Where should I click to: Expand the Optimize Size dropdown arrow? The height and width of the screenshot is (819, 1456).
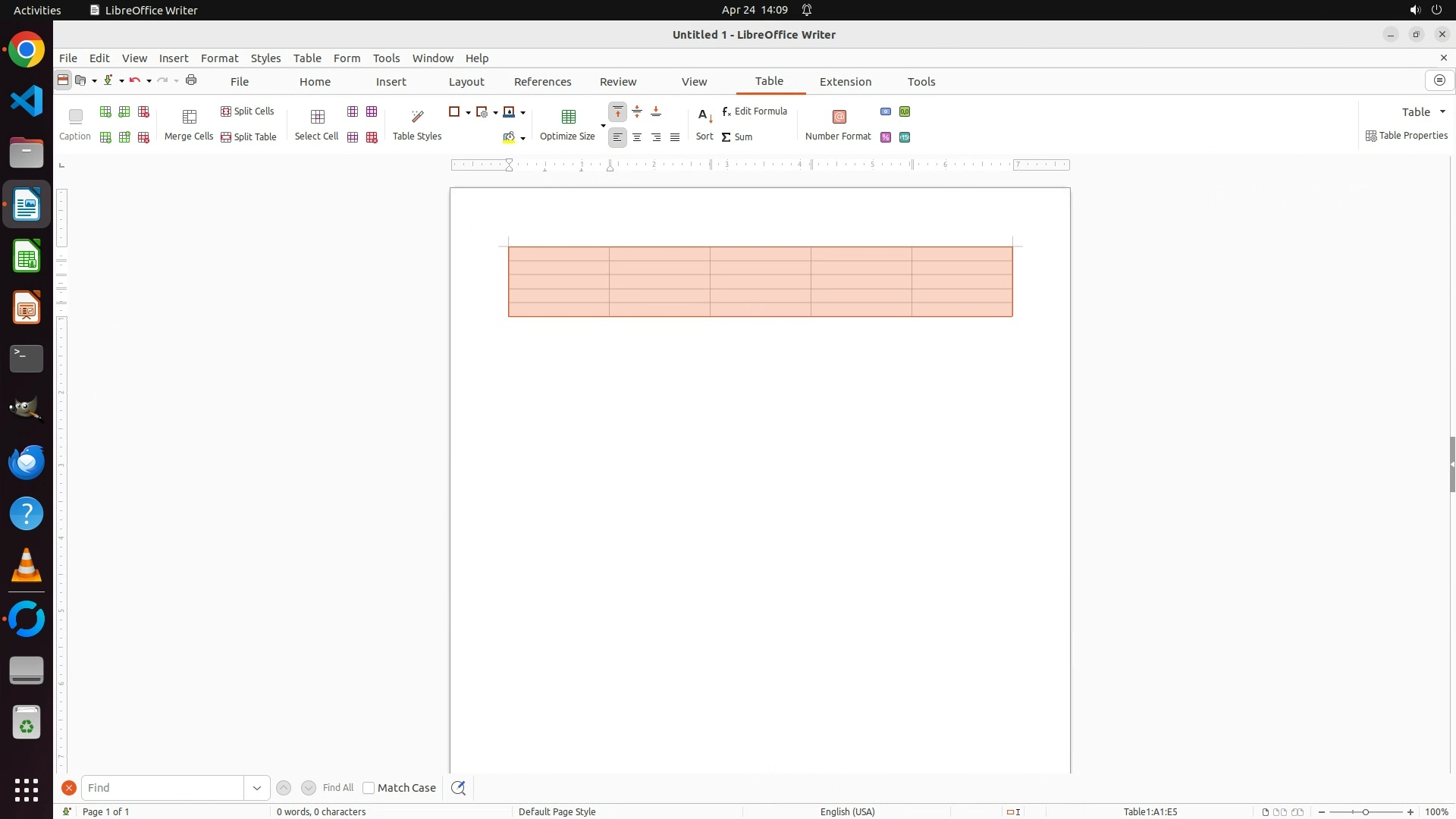pyautogui.click(x=603, y=125)
